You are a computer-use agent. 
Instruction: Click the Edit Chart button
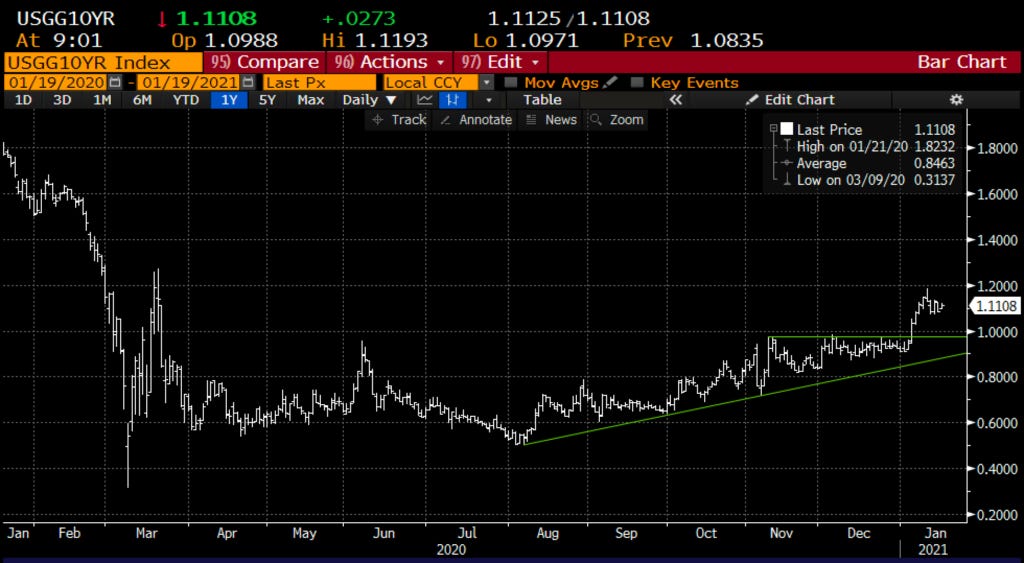click(x=790, y=100)
